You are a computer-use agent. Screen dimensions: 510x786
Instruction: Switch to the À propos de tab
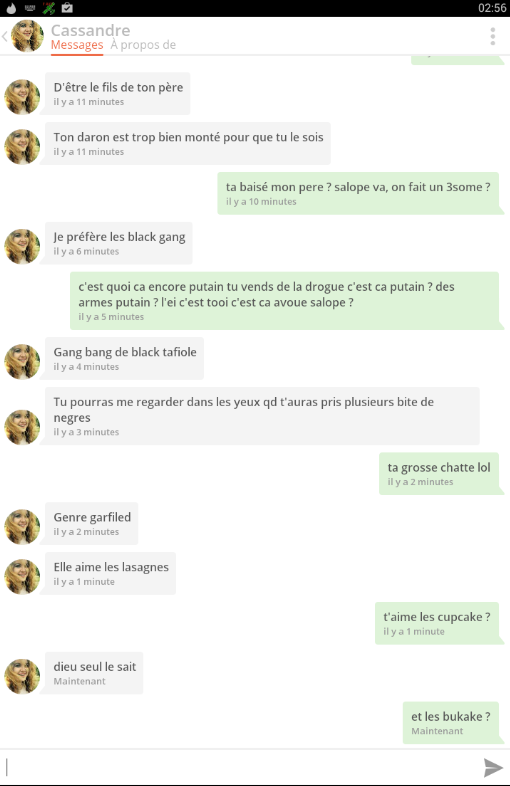143,45
